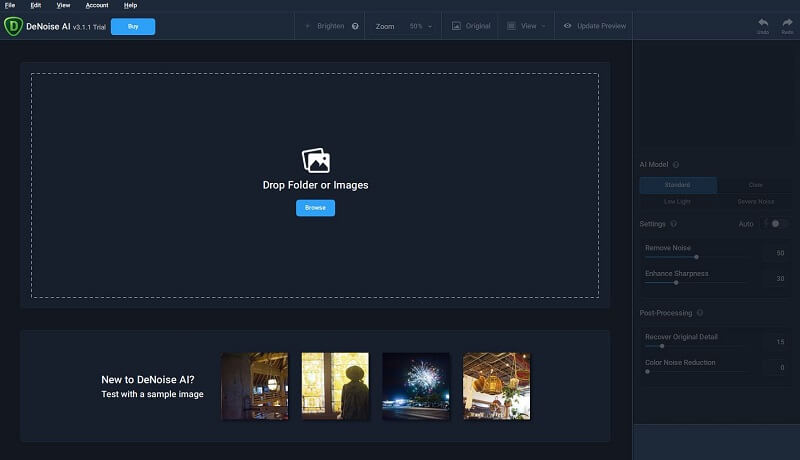Click the Test with a sample image text
The image size is (800, 460).
tap(152, 394)
